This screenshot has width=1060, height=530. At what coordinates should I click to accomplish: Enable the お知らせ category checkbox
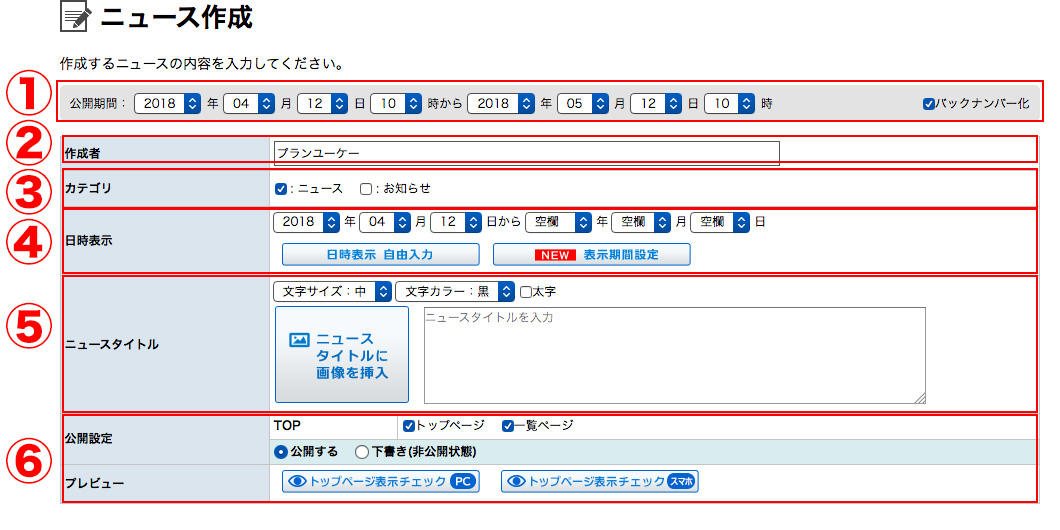366,188
